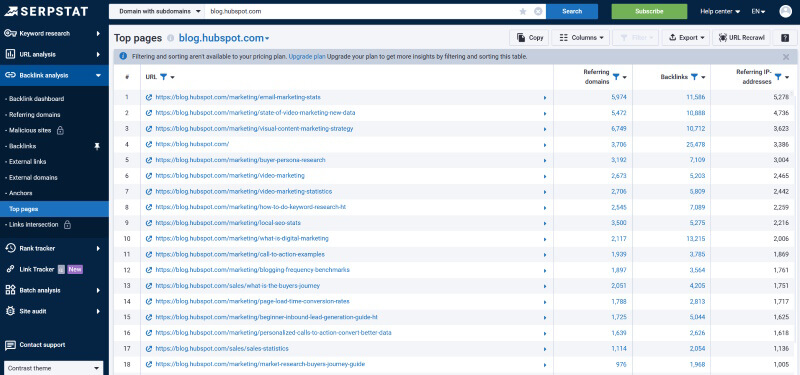Clear the search field with the X icon
800x375 pixels.
[x=538, y=11]
